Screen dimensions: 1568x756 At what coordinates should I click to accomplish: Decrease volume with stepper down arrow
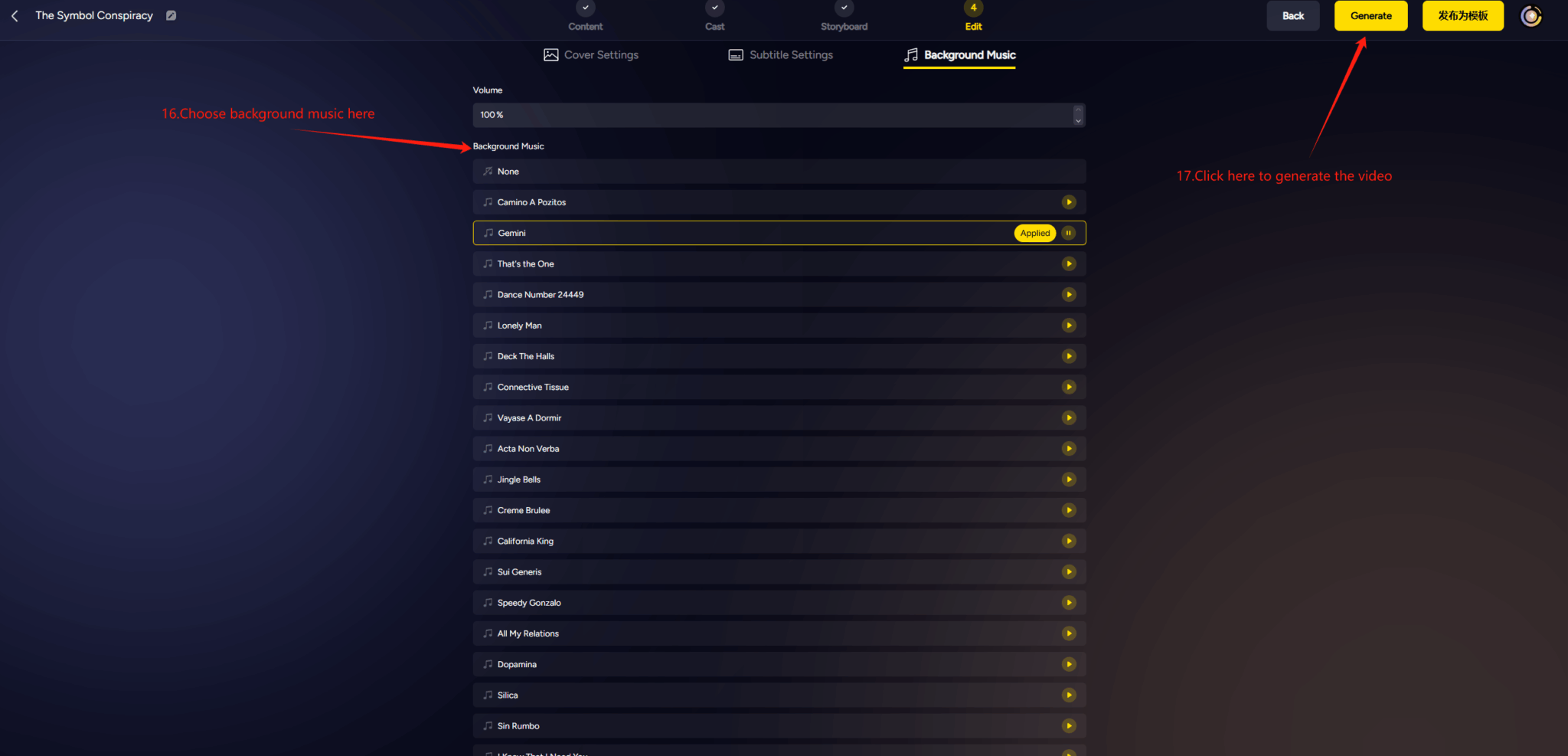(x=1078, y=120)
